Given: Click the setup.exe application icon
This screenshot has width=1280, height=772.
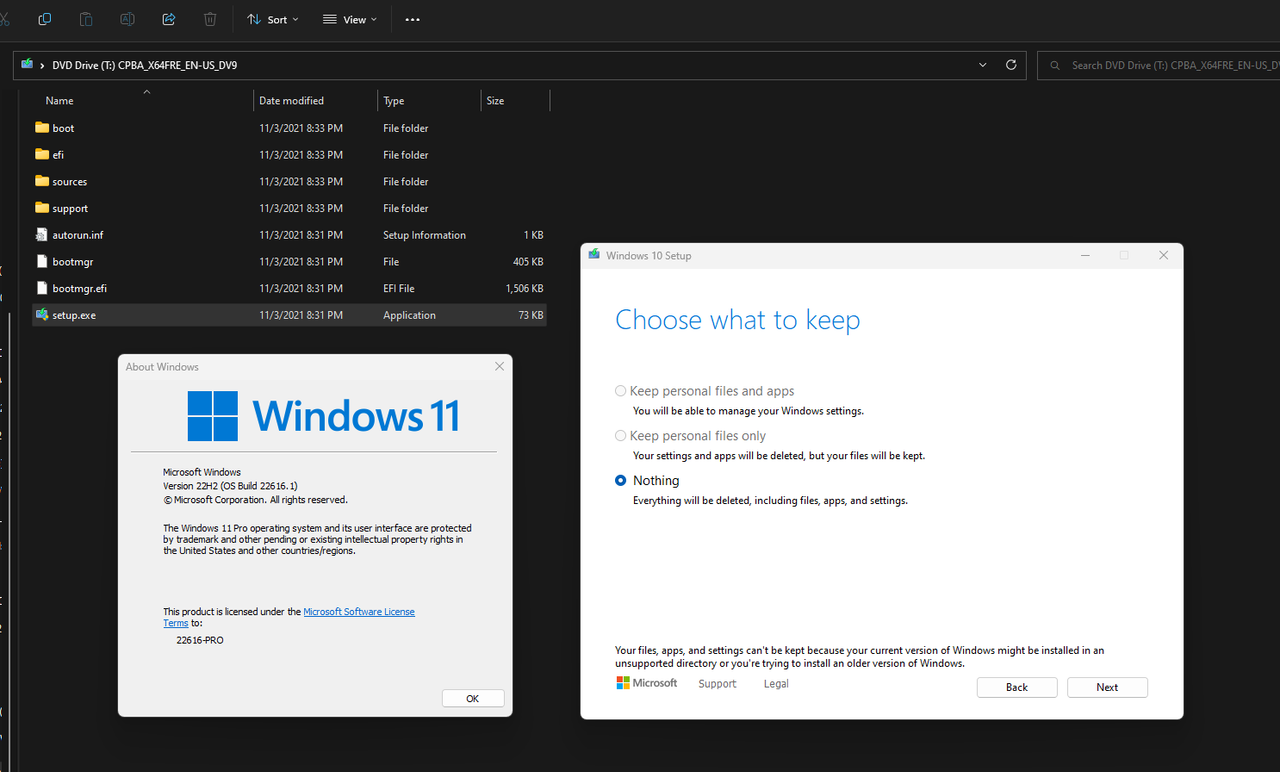Looking at the screenshot, I should point(42,315).
